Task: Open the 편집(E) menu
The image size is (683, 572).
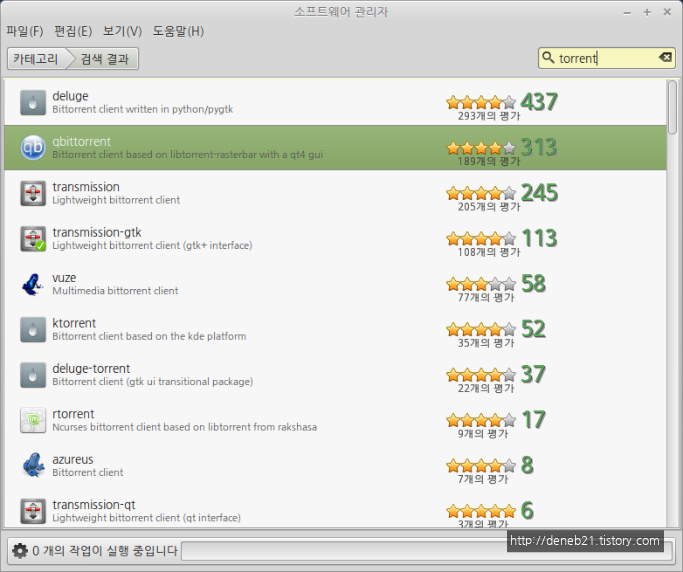Action: click(x=72, y=31)
